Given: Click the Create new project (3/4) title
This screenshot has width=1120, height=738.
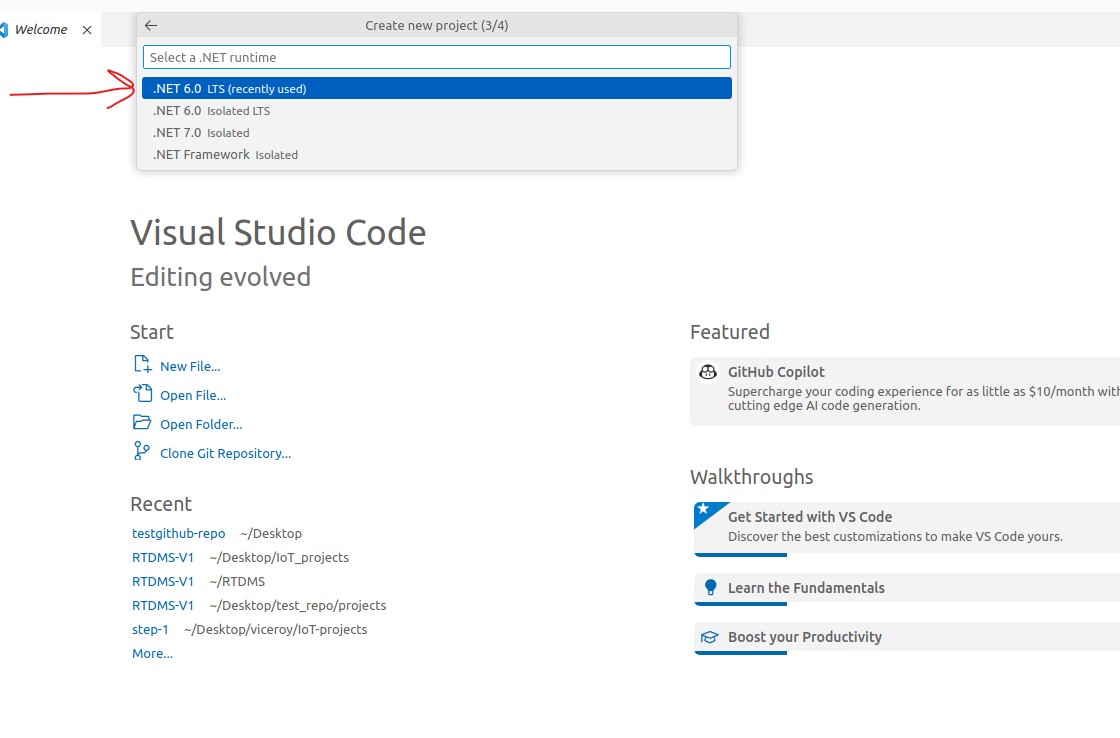Looking at the screenshot, I should (x=436, y=26).
